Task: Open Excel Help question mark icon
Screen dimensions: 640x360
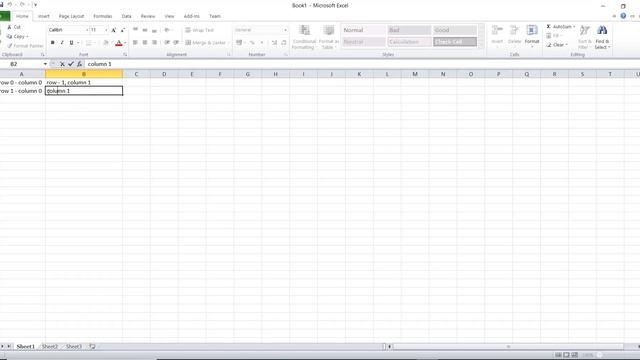Action: pos(623,16)
